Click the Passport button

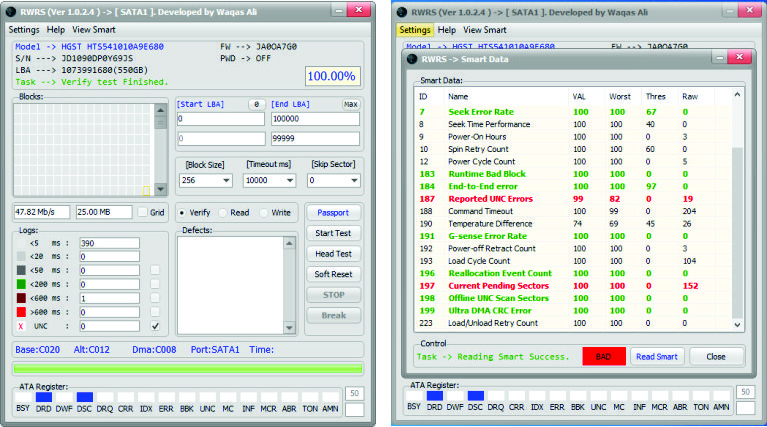click(333, 213)
